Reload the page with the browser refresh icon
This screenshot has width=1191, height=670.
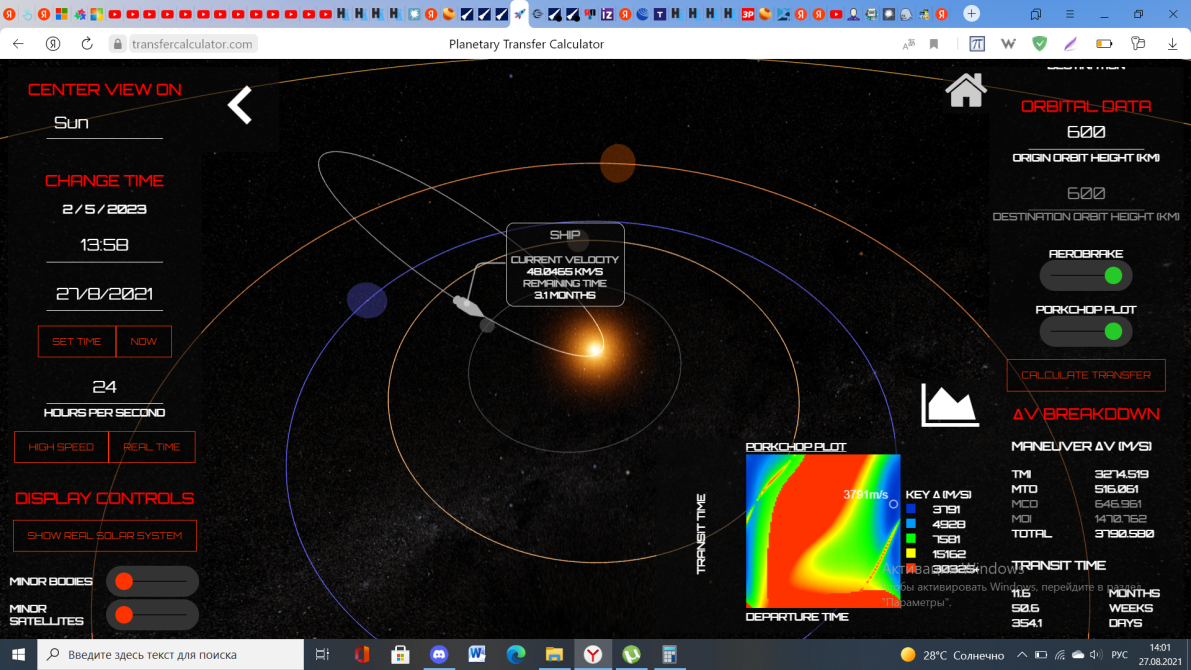click(87, 44)
